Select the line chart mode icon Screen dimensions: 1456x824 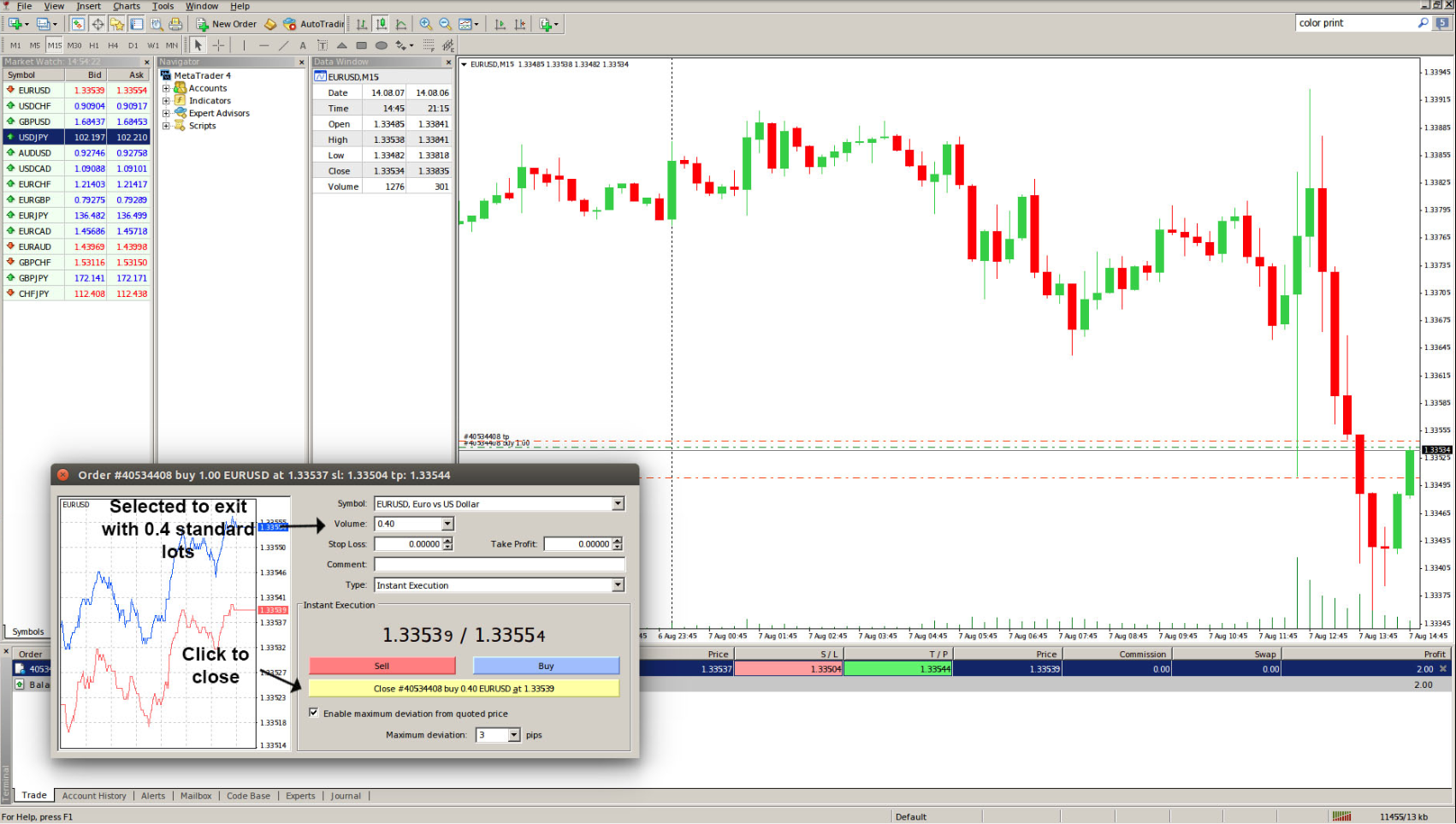400,24
